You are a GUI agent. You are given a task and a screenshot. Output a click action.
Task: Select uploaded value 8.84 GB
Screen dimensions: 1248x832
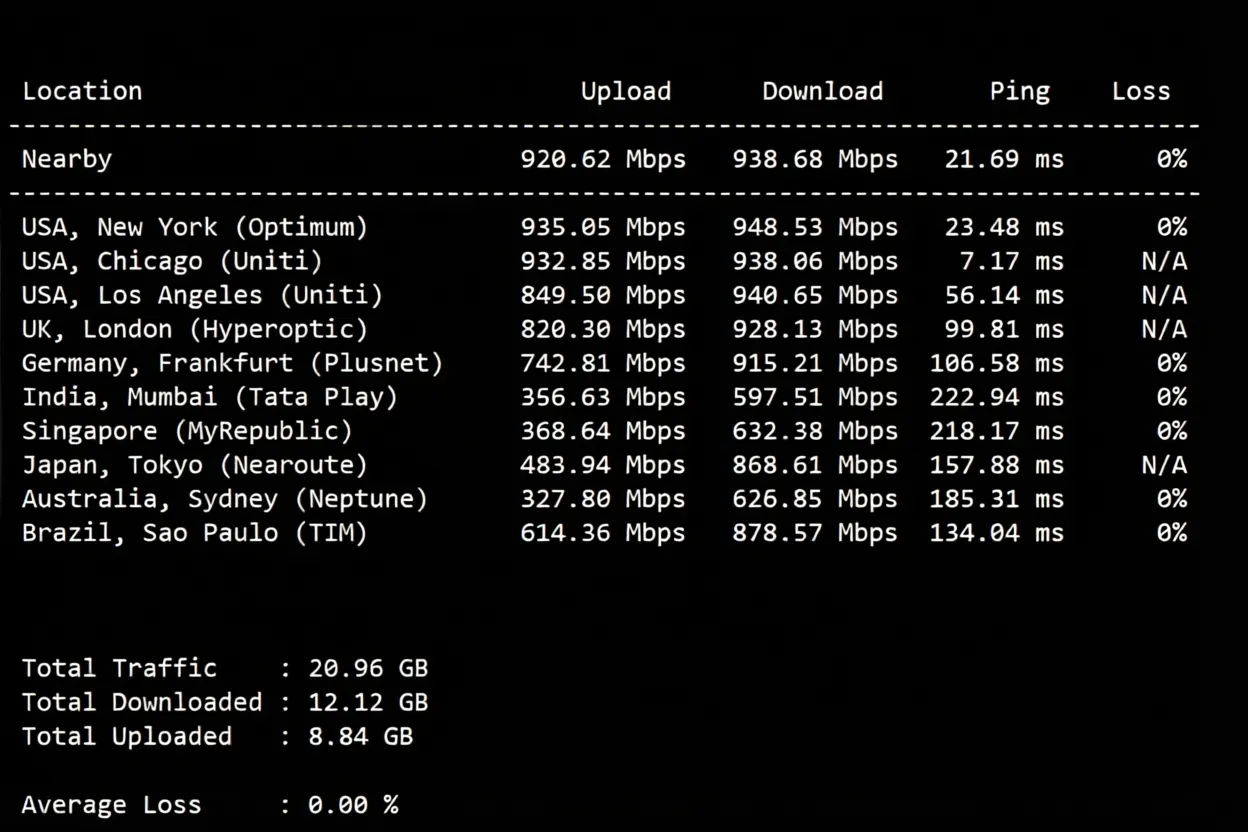click(360, 736)
